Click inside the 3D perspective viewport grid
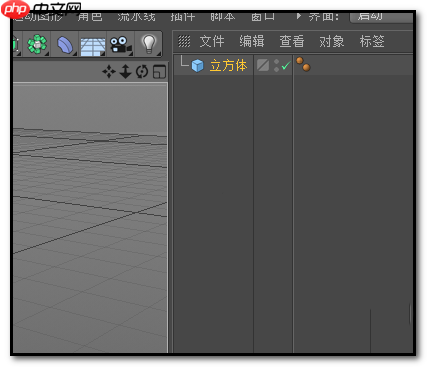427x367 pixels. click(x=90, y=217)
